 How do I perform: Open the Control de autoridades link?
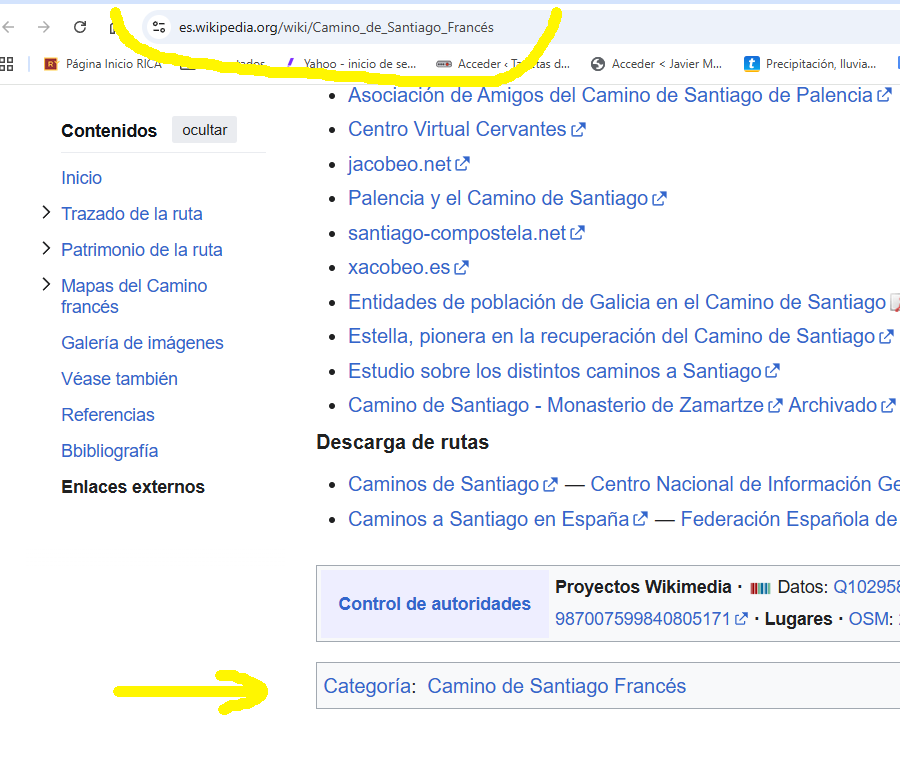pyautogui.click(x=434, y=604)
